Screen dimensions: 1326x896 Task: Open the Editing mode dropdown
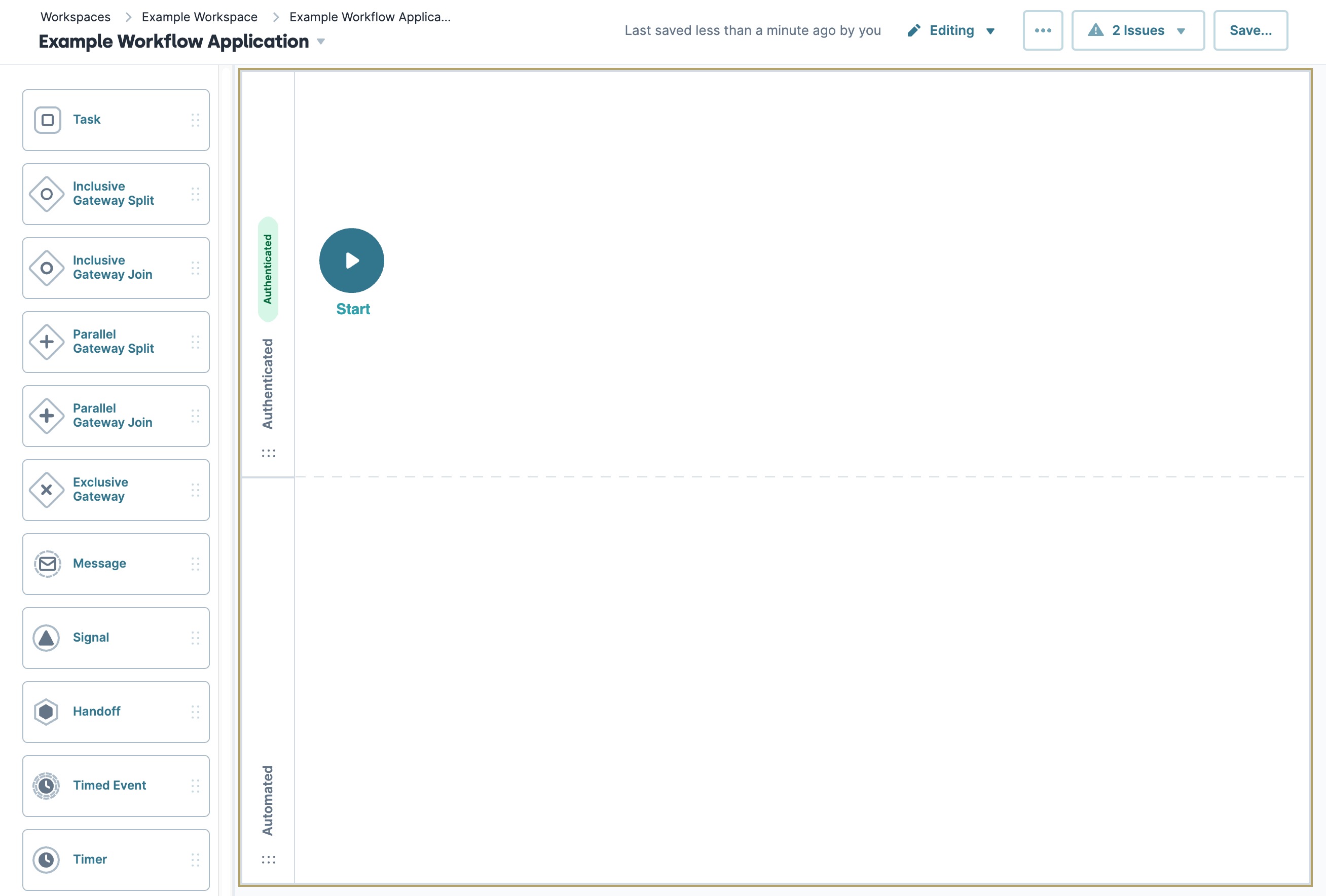click(952, 30)
